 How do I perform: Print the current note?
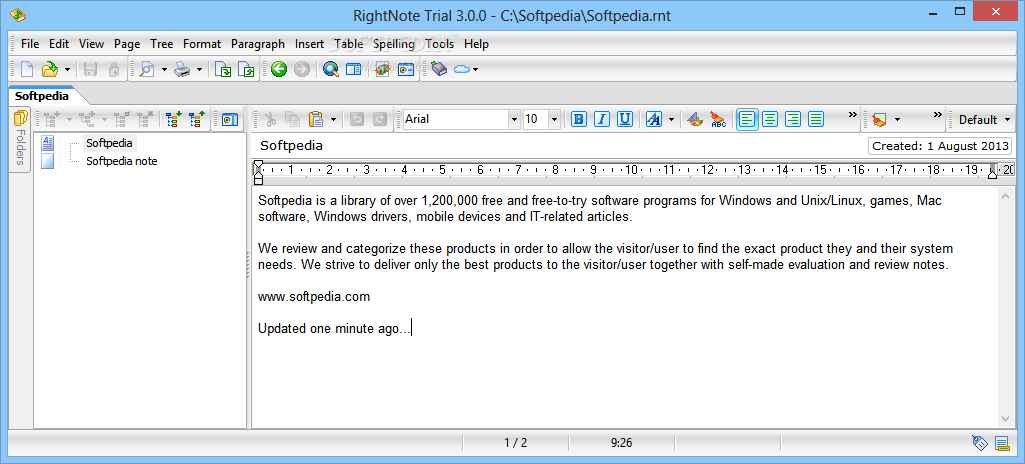(x=182, y=69)
